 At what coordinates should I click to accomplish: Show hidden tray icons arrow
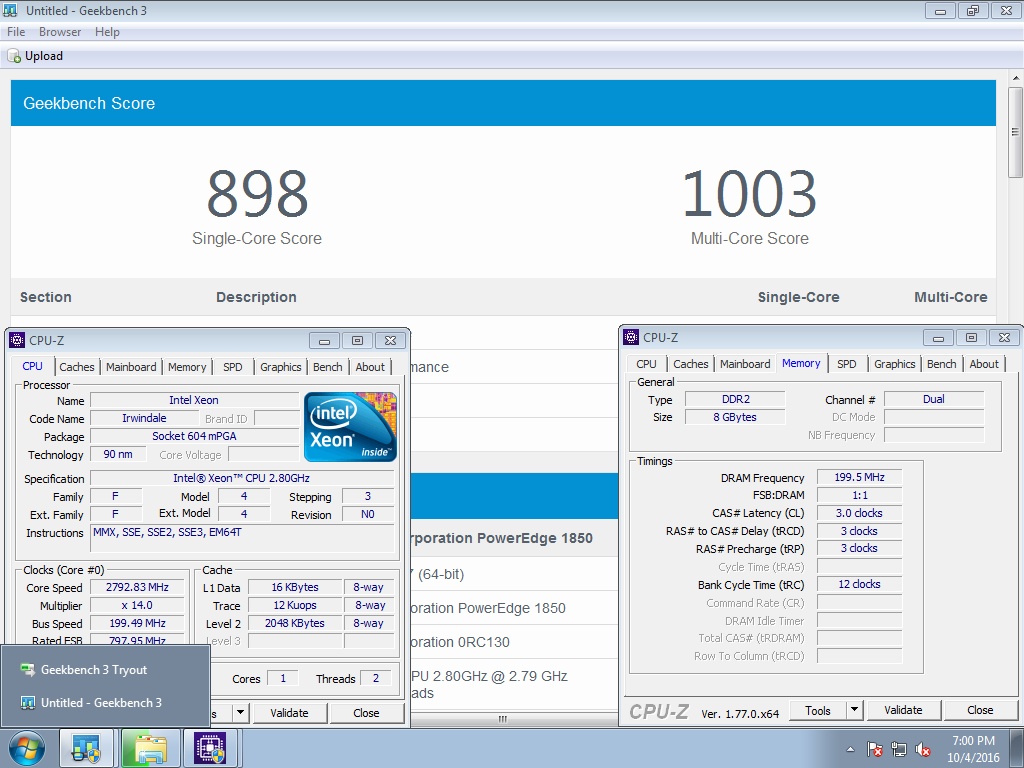click(x=850, y=749)
